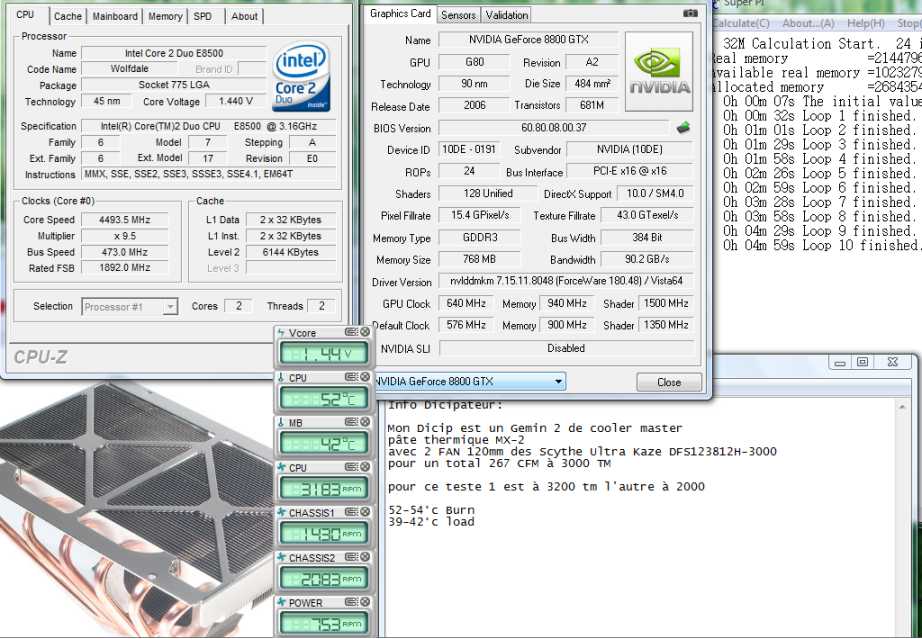Image resolution: width=922 pixels, height=639 pixels.
Task: Open the Mainboard tab in CPU-Z
Action: (x=115, y=16)
